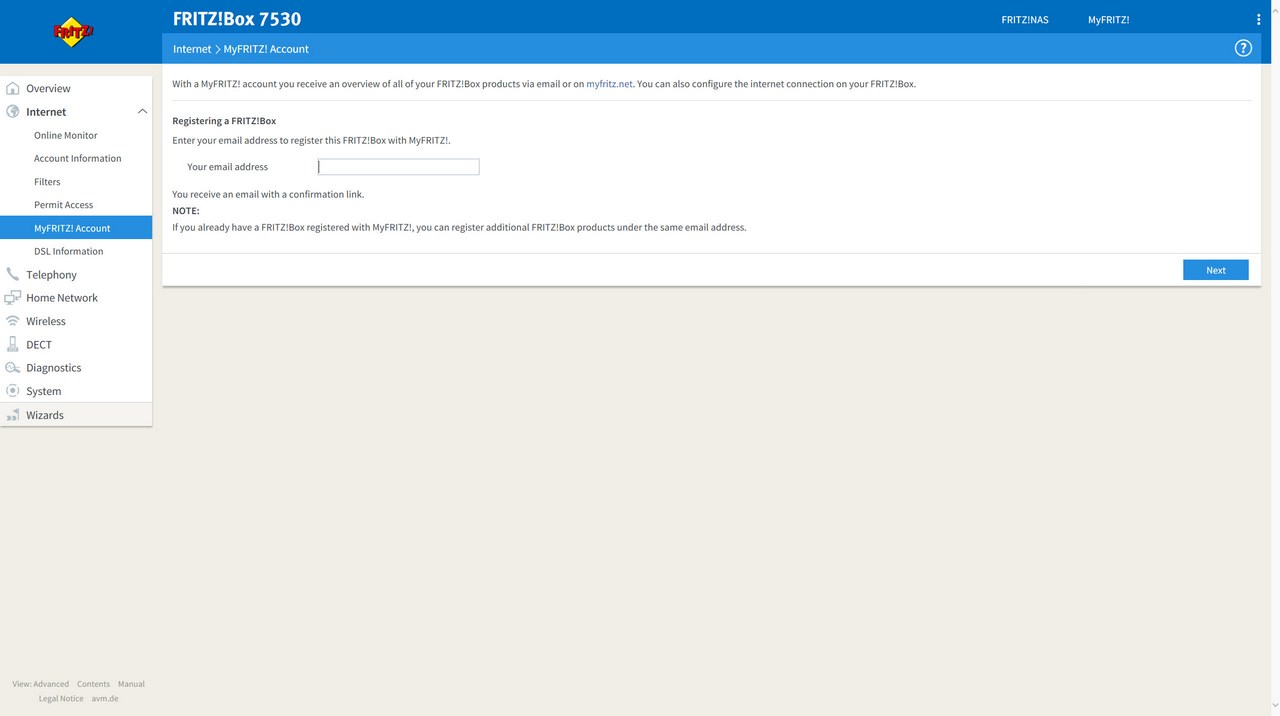
Task: Click the Wizards icon
Action: [x=12, y=415]
